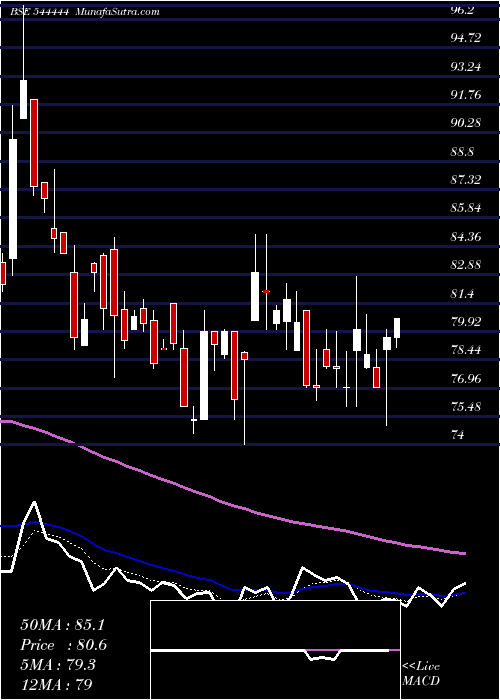Click the 88.8 price axis label
The width and height of the screenshot is (500, 700).
point(462,152)
